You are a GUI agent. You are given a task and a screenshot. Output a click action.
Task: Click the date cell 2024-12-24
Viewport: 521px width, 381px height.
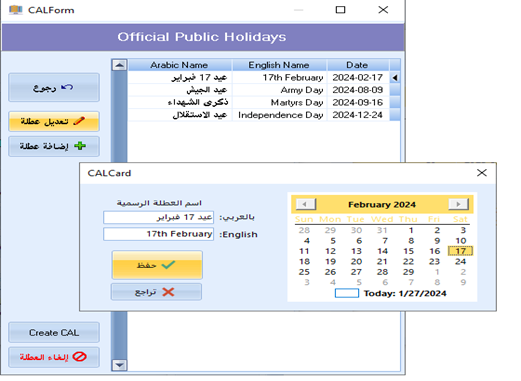(x=358, y=115)
